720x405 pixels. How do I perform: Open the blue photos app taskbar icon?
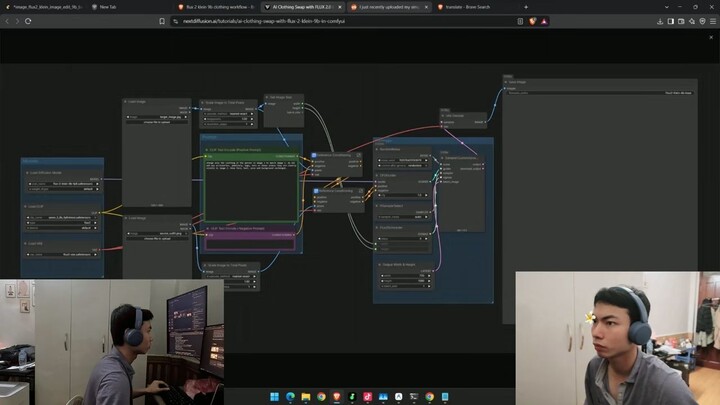tap(383, 396)
